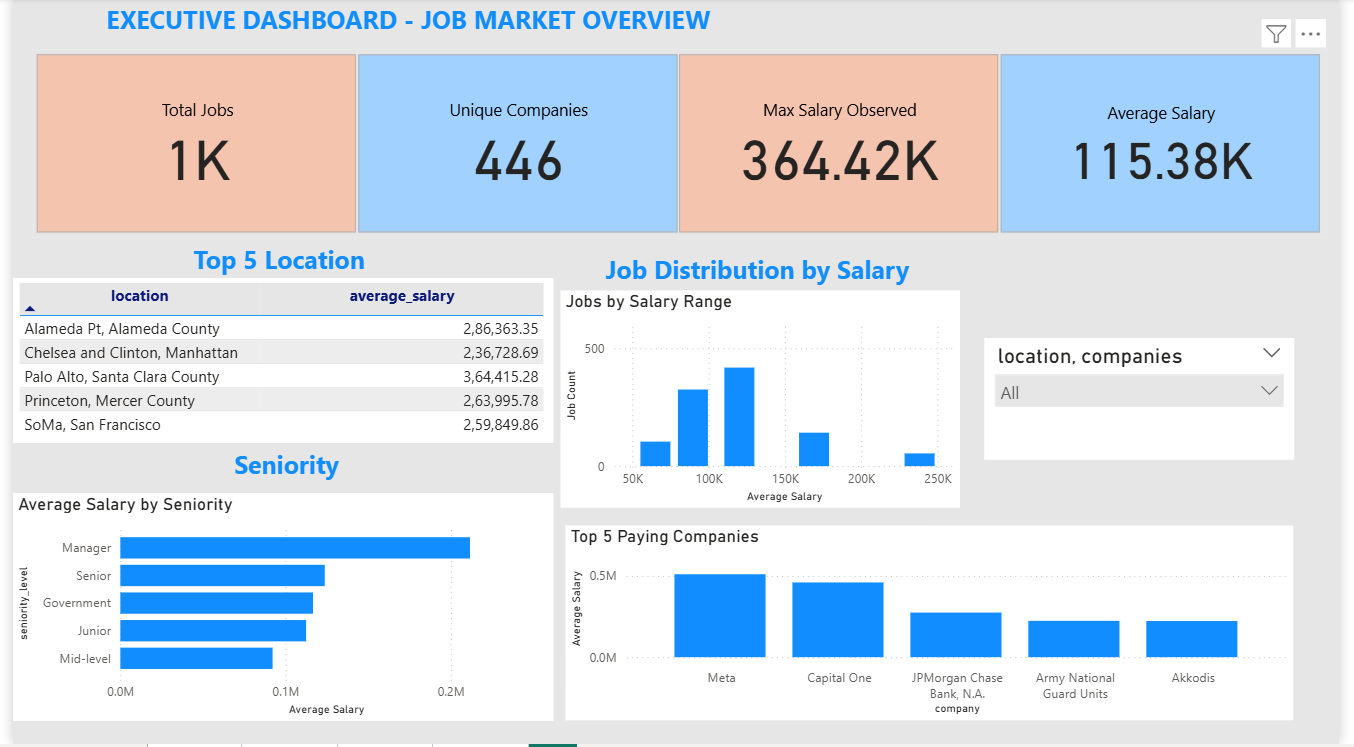Viewport: 1354px width, 747px height.
Task: Highlight the Manager bar in Seniority chart
Action: click(x=295, y=547)
